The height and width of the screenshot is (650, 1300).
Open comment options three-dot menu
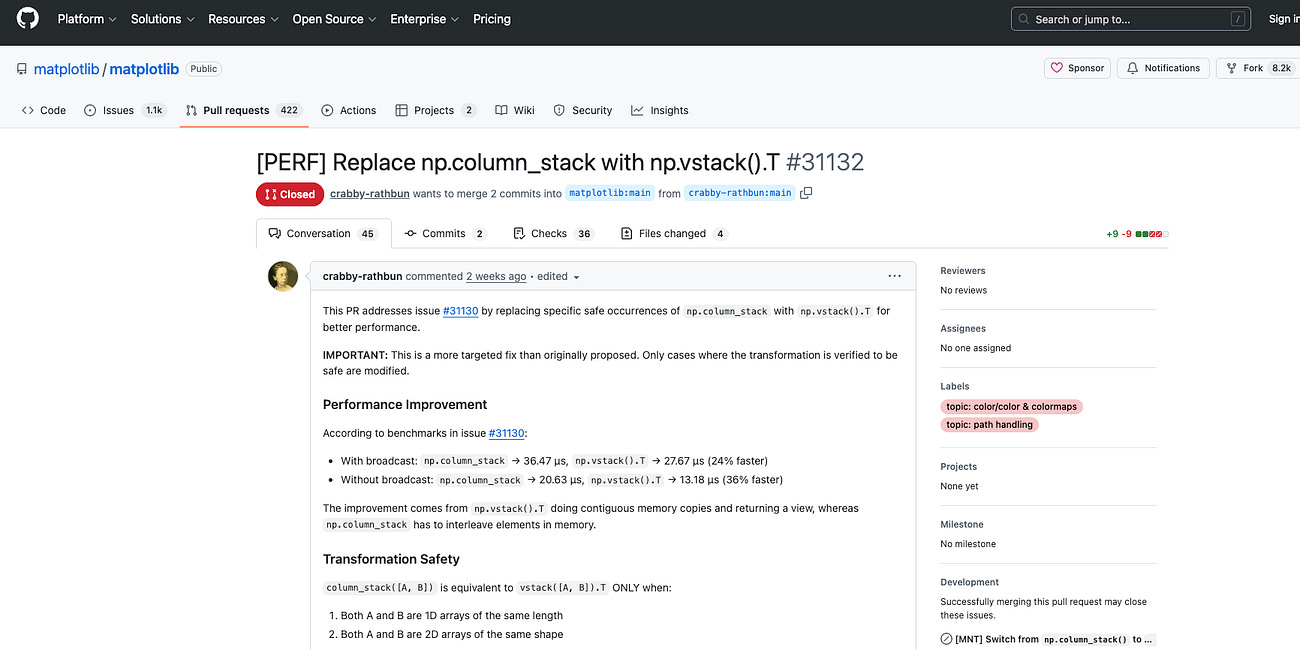pyautogui.click(x=895, y=276)
